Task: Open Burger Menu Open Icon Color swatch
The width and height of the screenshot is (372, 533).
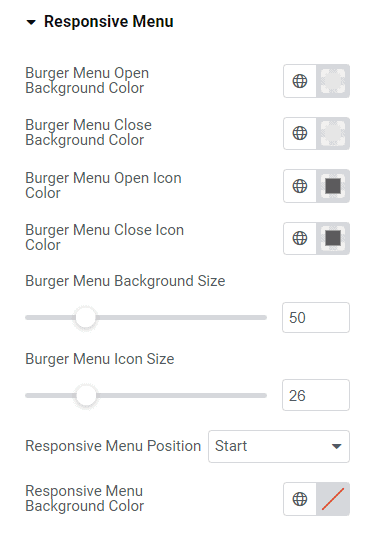Action: coord(333,186)
